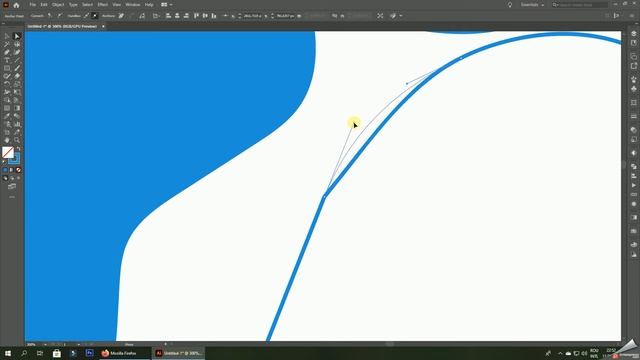This screenshot has width=640, height=360.
Task: Select the Hand tool
Action: click(x=7, y=140)
